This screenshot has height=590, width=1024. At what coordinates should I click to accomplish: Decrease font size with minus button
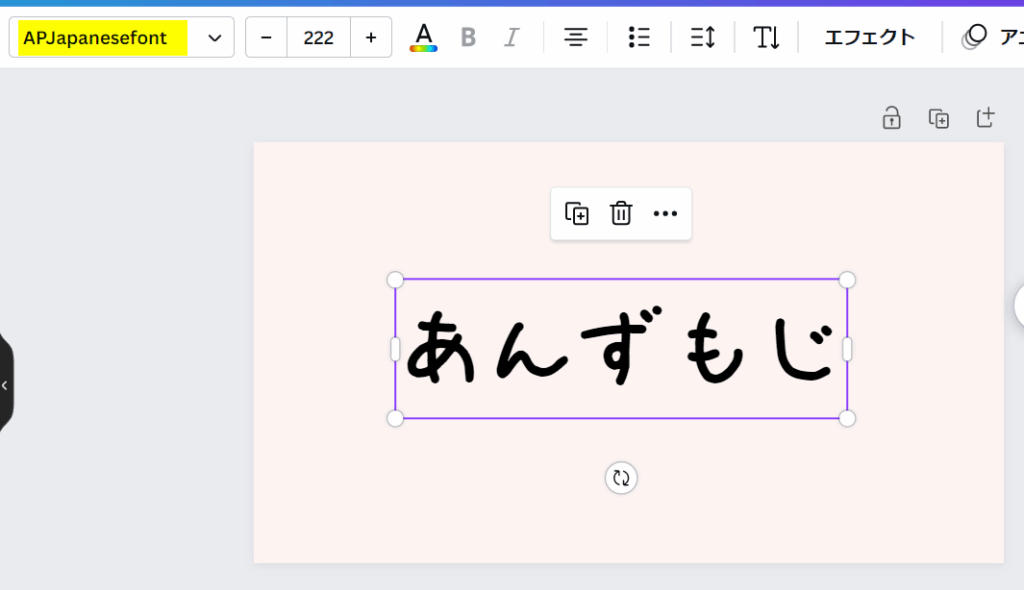266,38
